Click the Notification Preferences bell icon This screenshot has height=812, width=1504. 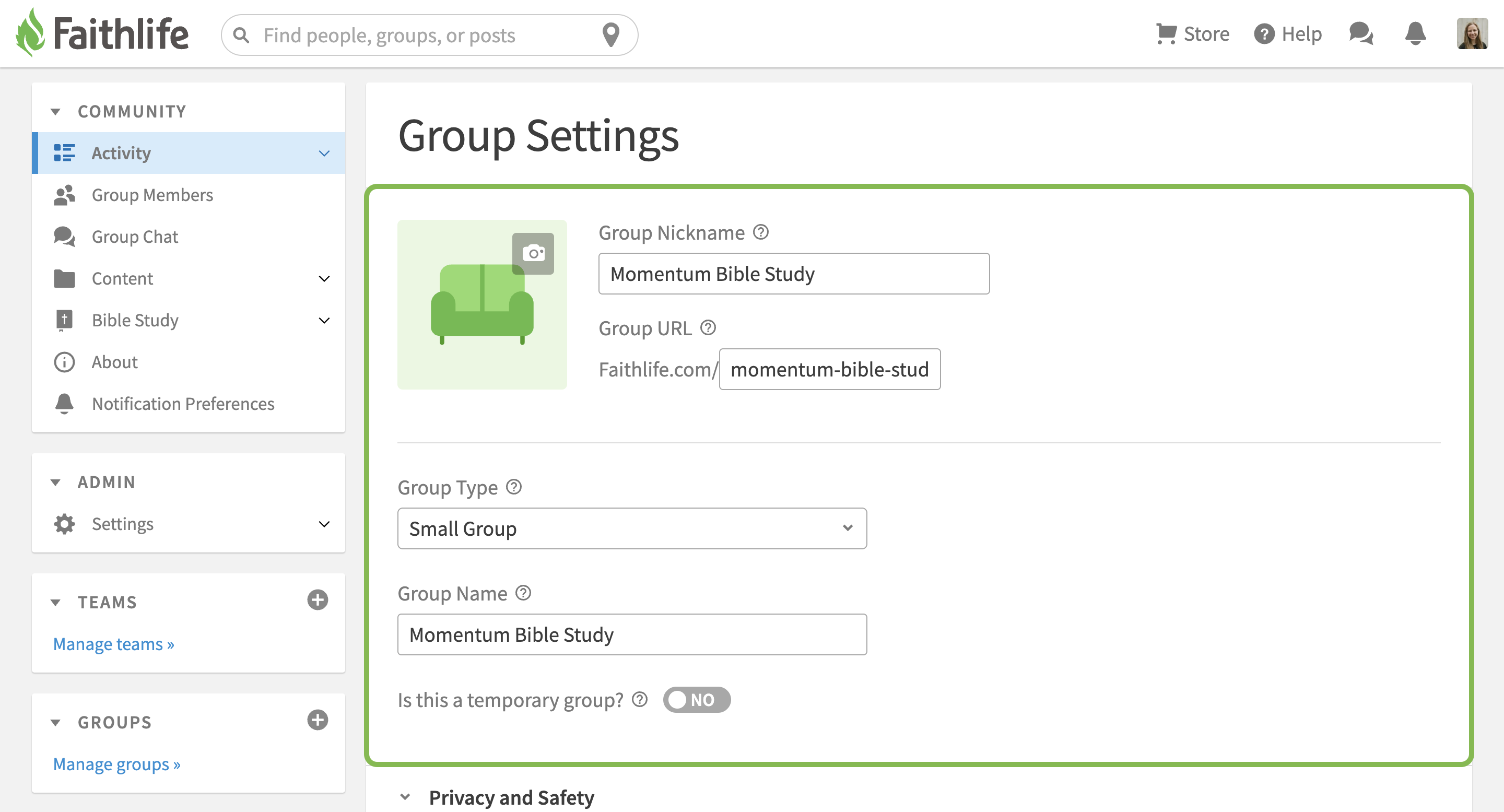pyautogui.click(x=64, y=404)
